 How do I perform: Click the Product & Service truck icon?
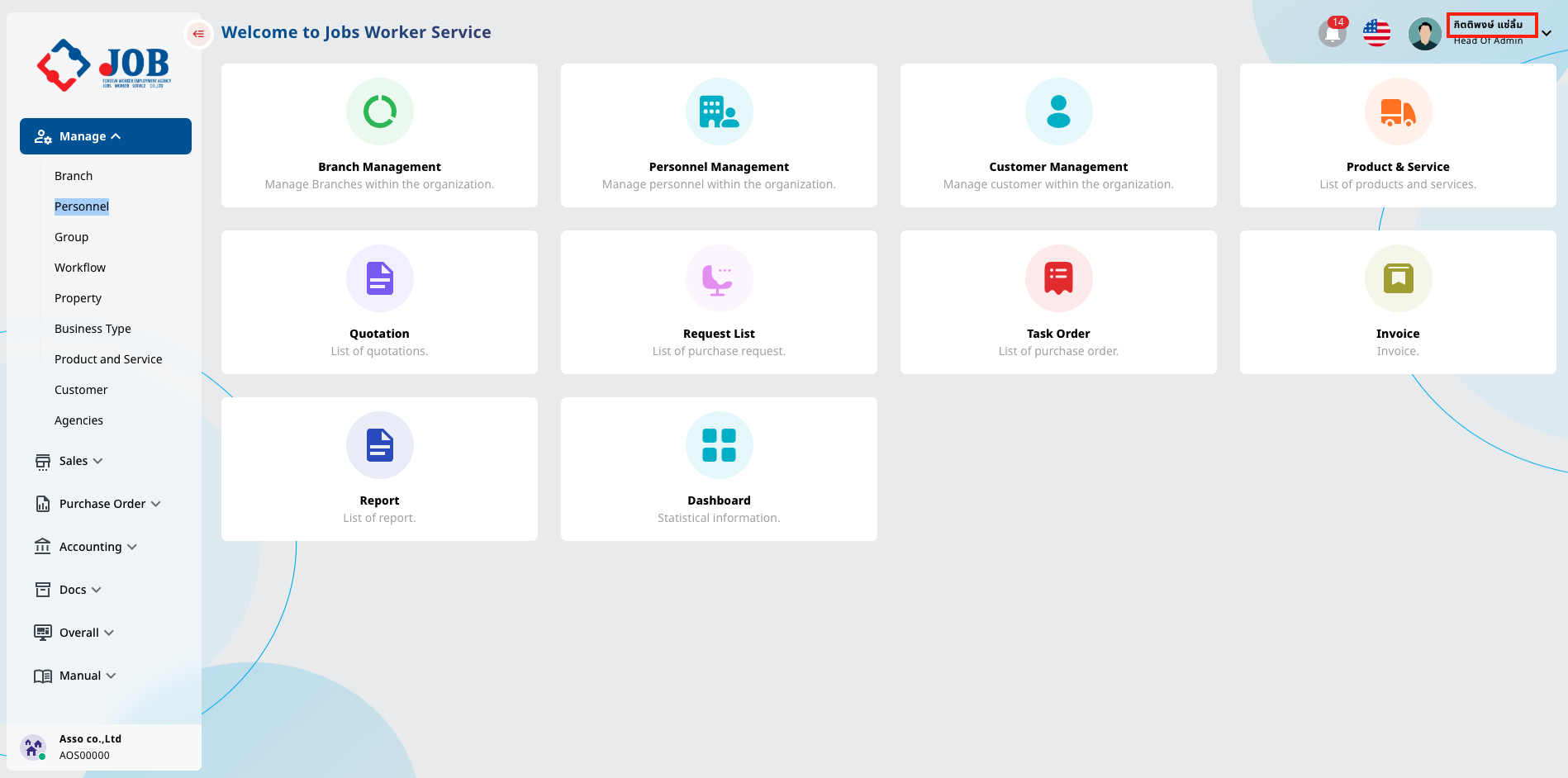point(1397,111)
